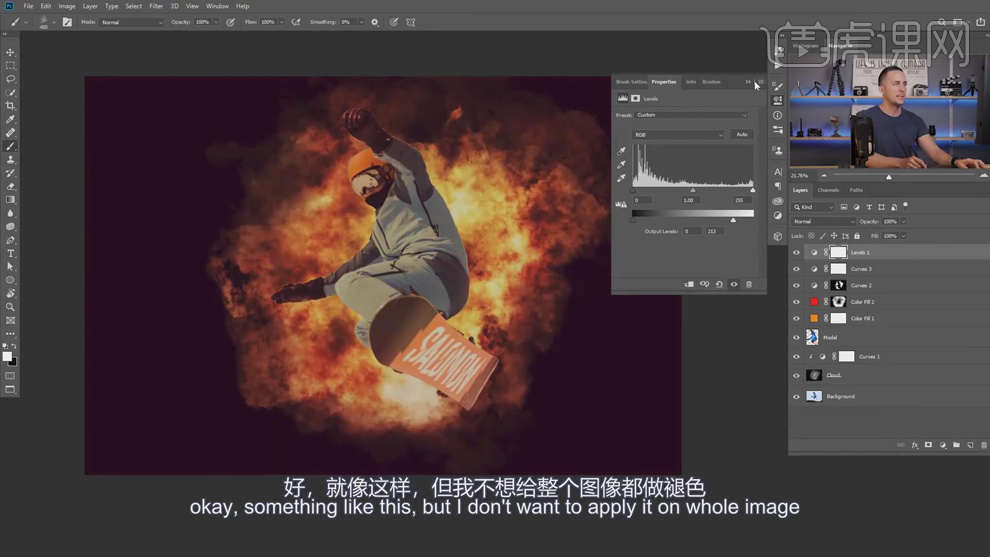
Task: Expand the Properties panel double-arrow
Action: [748, 81]
